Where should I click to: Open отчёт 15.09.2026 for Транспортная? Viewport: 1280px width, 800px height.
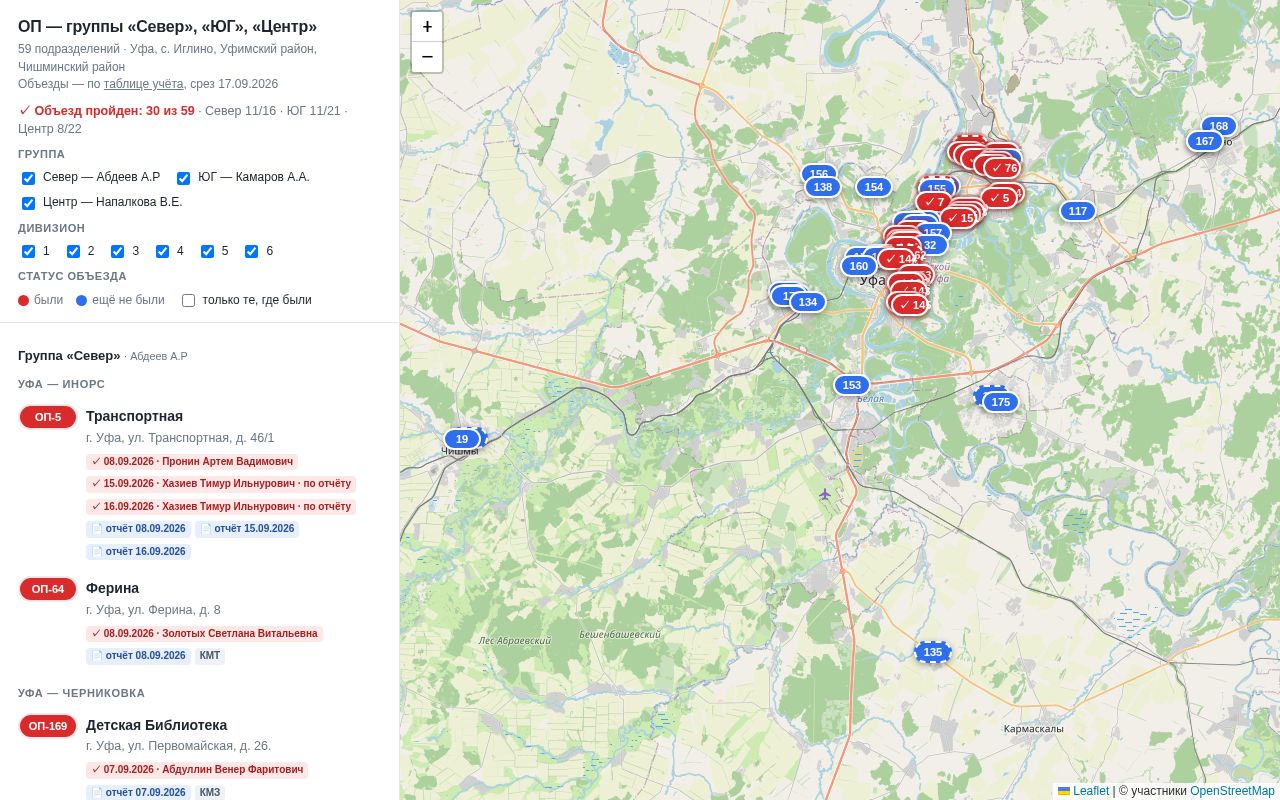247,529
